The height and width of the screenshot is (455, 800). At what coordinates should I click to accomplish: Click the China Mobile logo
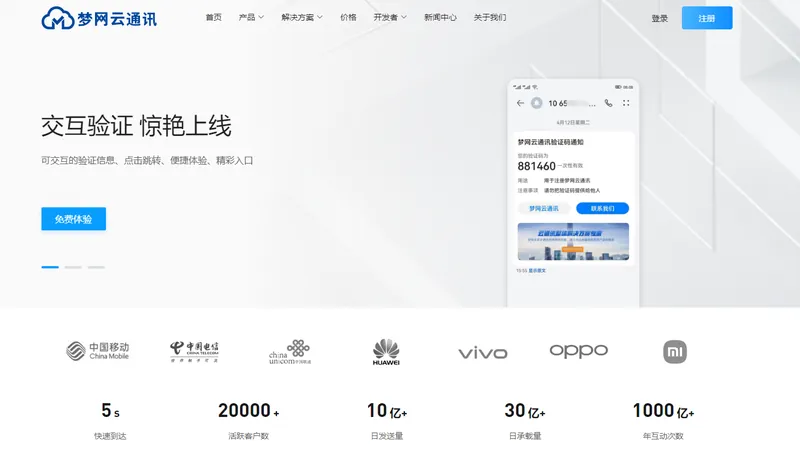point(97,350)
